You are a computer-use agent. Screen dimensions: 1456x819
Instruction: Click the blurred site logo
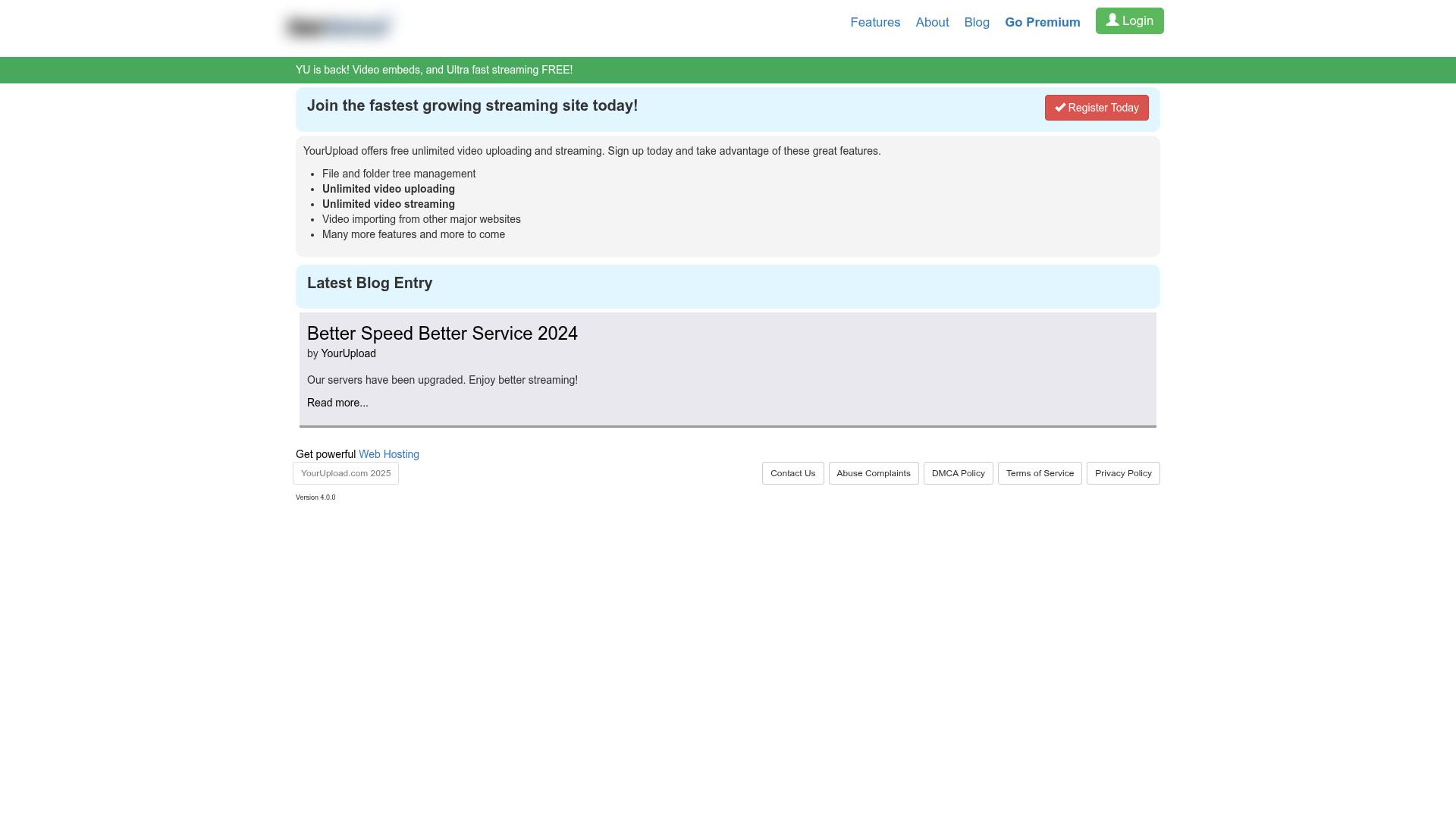point(338,27)
